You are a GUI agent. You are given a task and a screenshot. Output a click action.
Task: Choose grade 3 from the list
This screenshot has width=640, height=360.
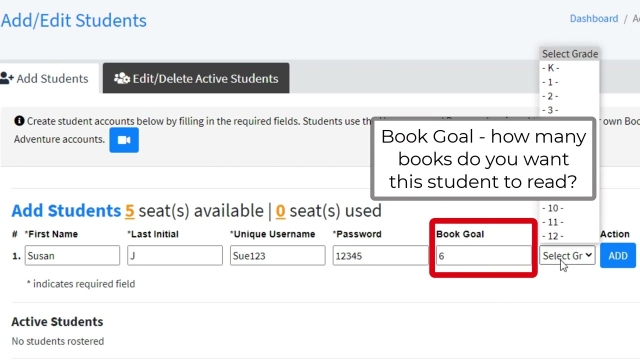pyautogui.click(x=569, y=110)
